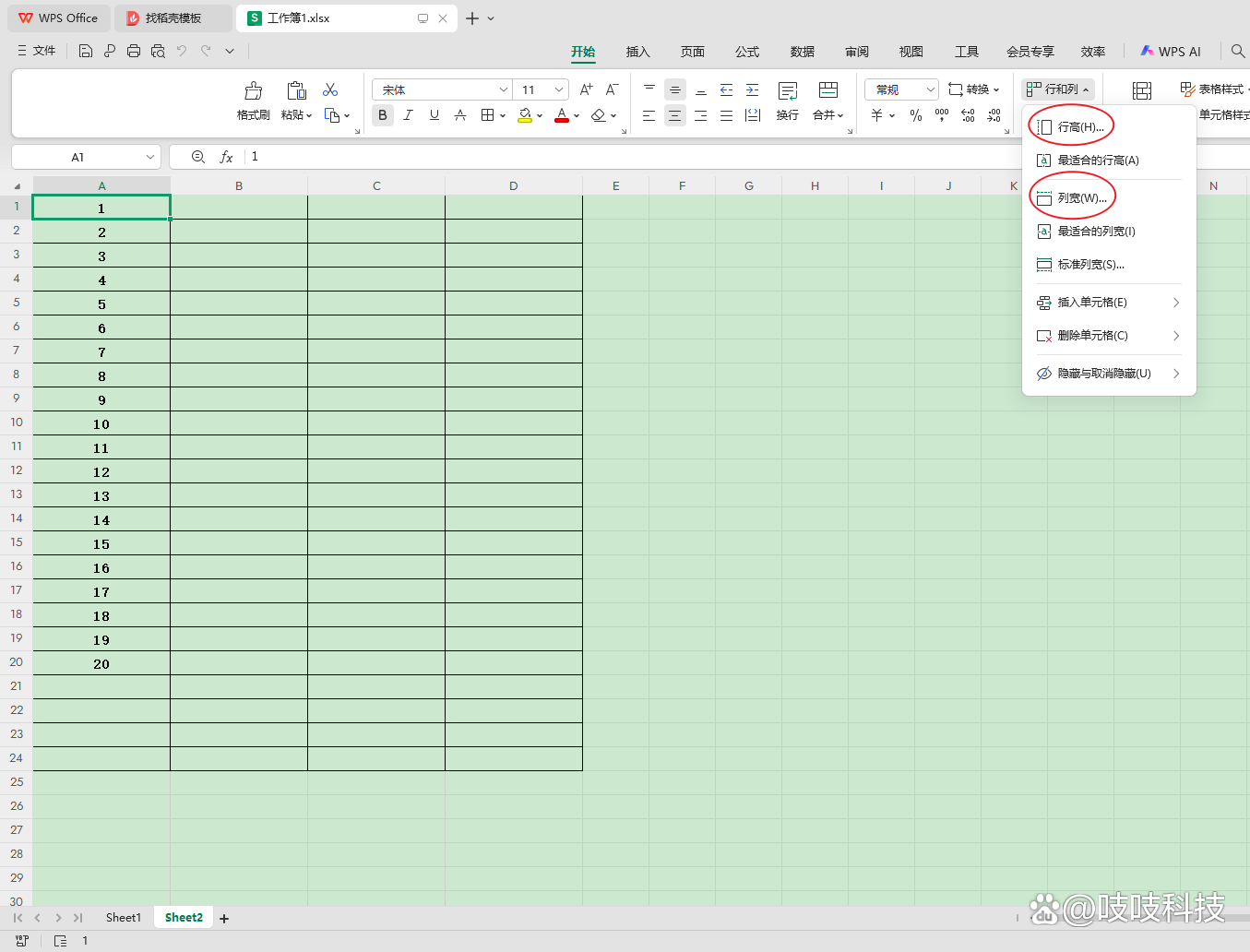Switch to the Insert (插入) ribbon tab
This screenshot has height=952, width=1250.
pos(637,52)
